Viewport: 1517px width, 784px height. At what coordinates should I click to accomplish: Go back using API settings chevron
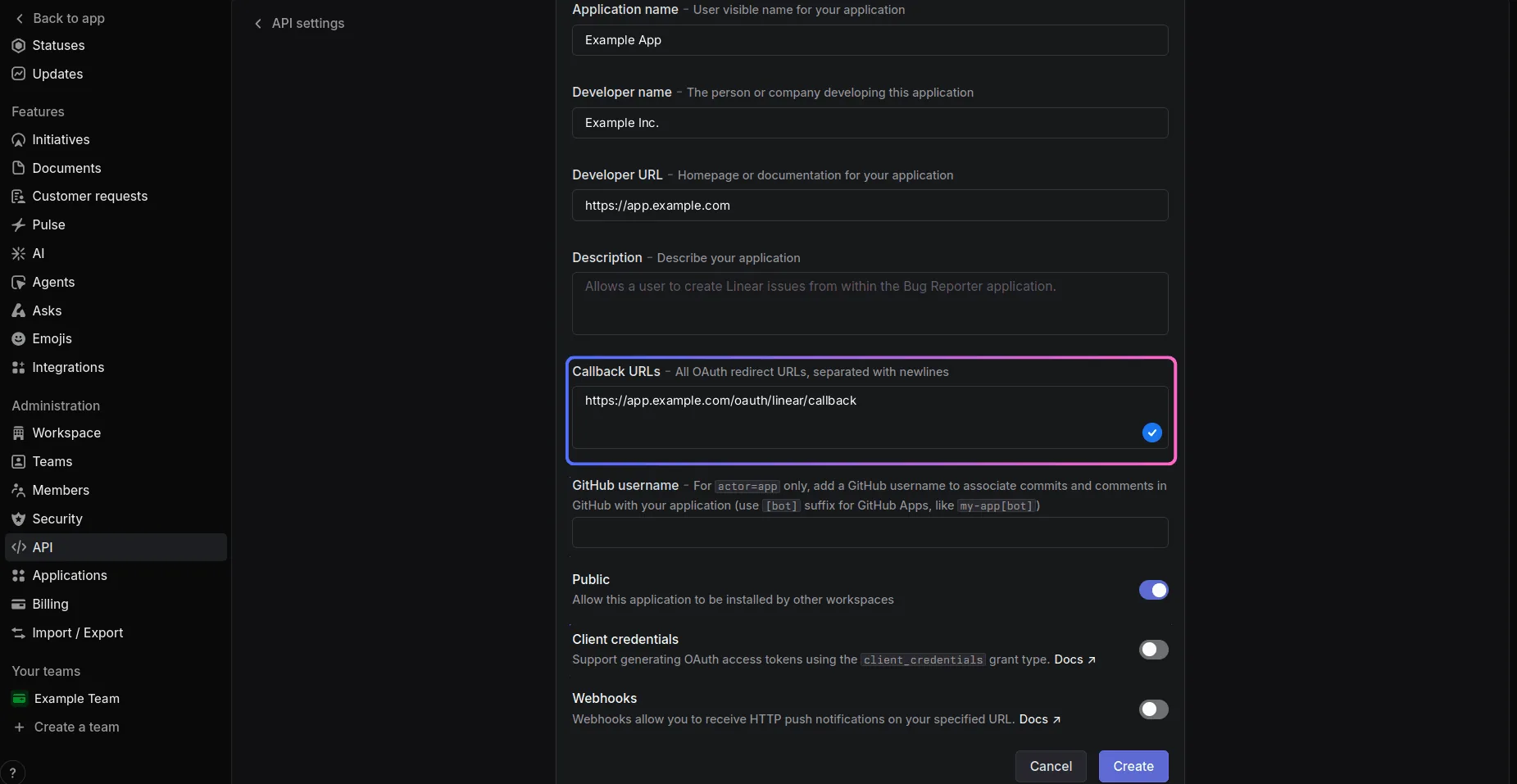point(258,24)
